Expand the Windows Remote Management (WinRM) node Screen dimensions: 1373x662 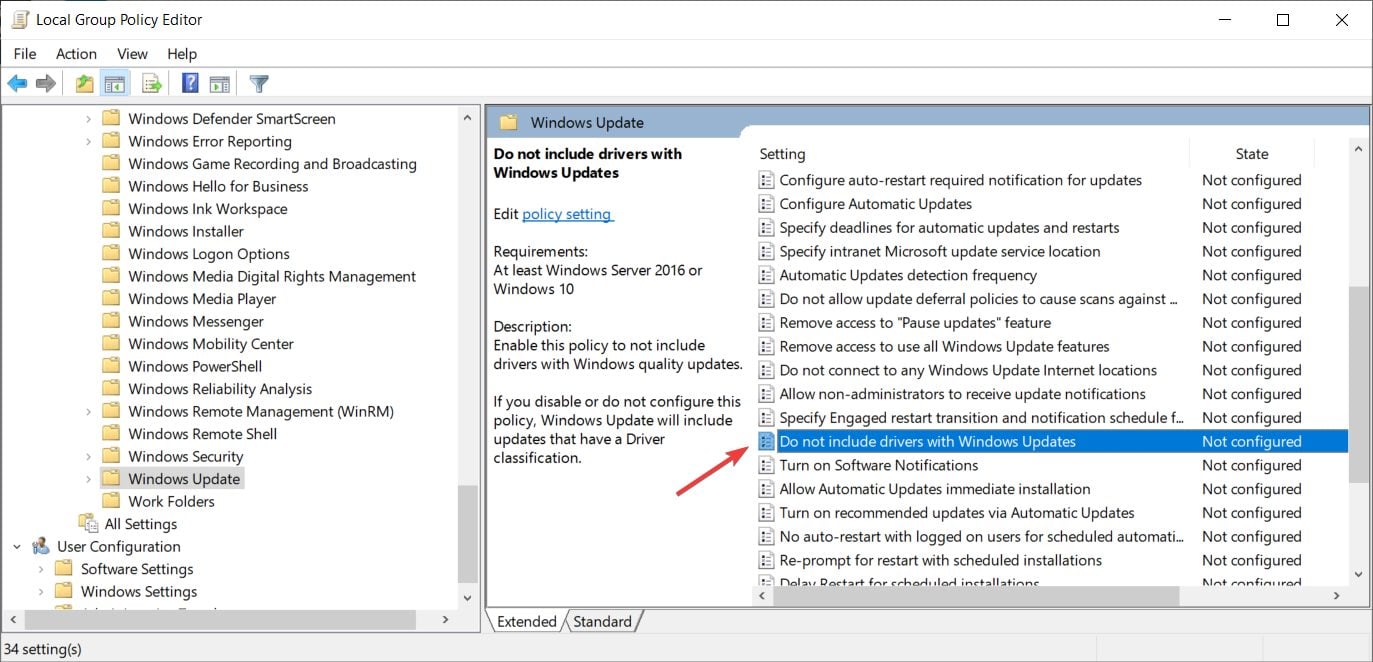[x=88, y=411]
